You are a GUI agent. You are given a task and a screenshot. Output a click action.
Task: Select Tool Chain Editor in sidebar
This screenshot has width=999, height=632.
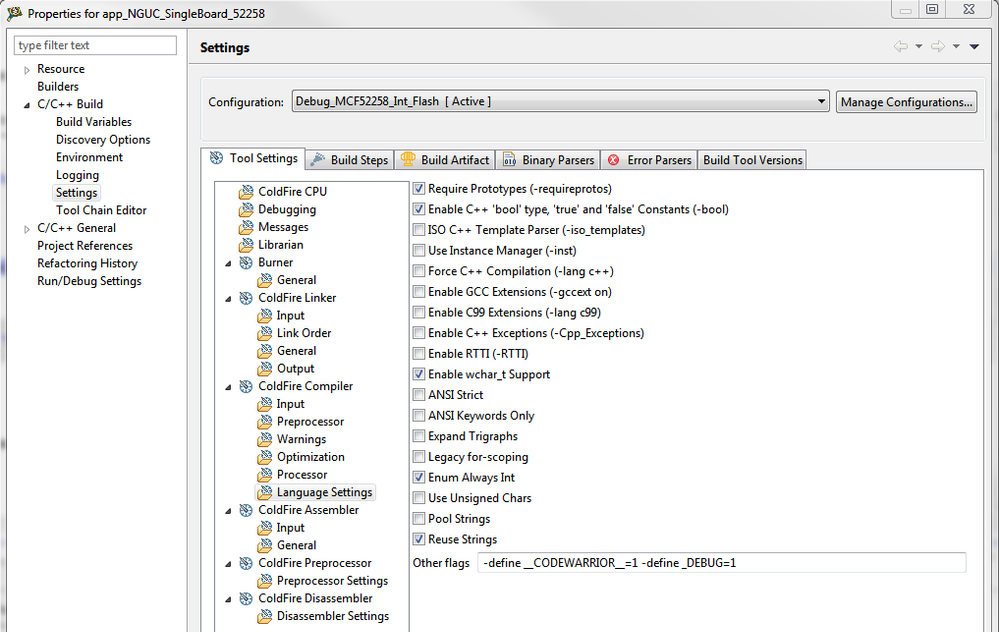click(101, 210)
